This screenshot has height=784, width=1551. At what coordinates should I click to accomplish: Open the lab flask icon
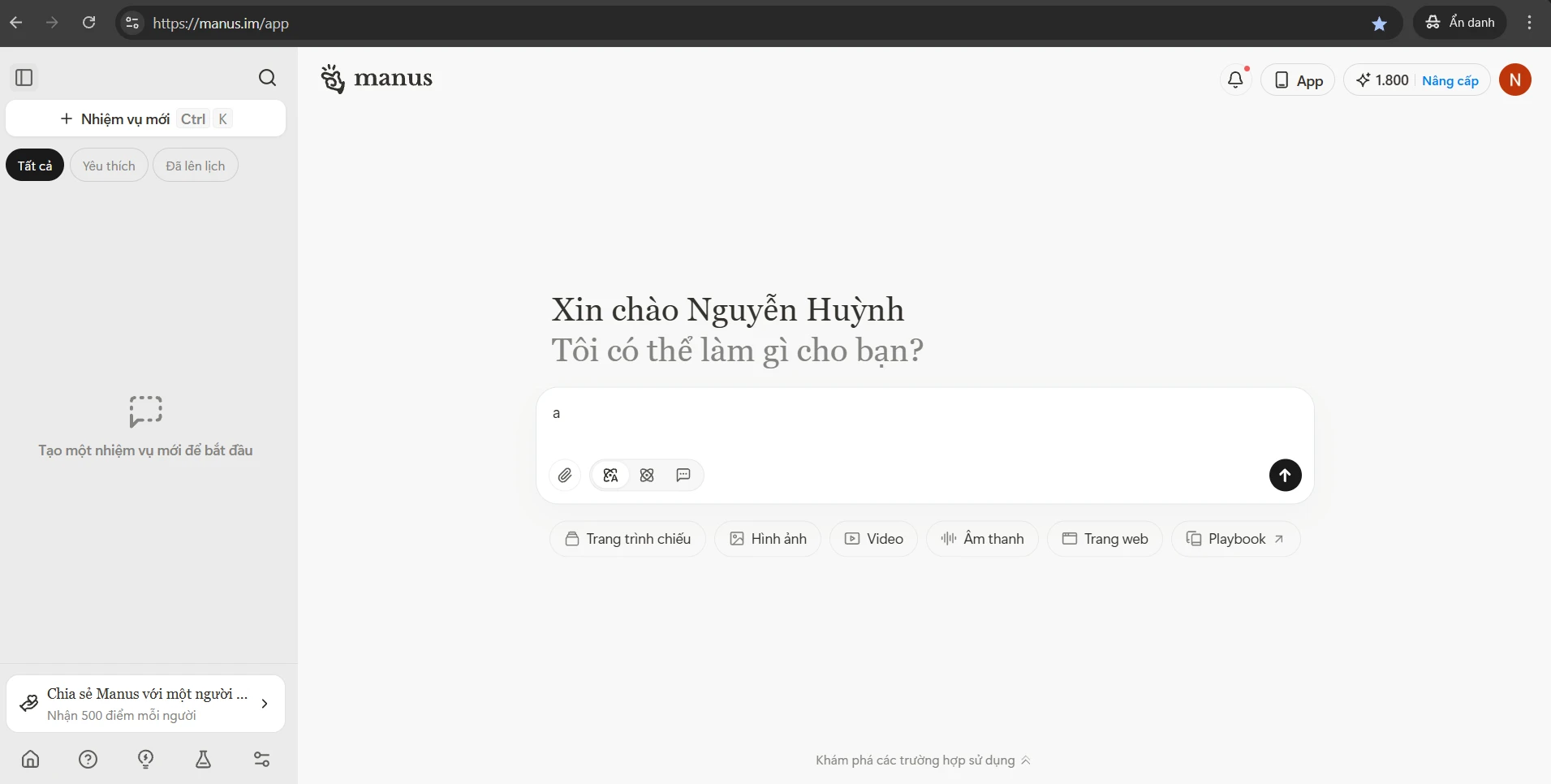pyautogui.click(x=204, y=759)
